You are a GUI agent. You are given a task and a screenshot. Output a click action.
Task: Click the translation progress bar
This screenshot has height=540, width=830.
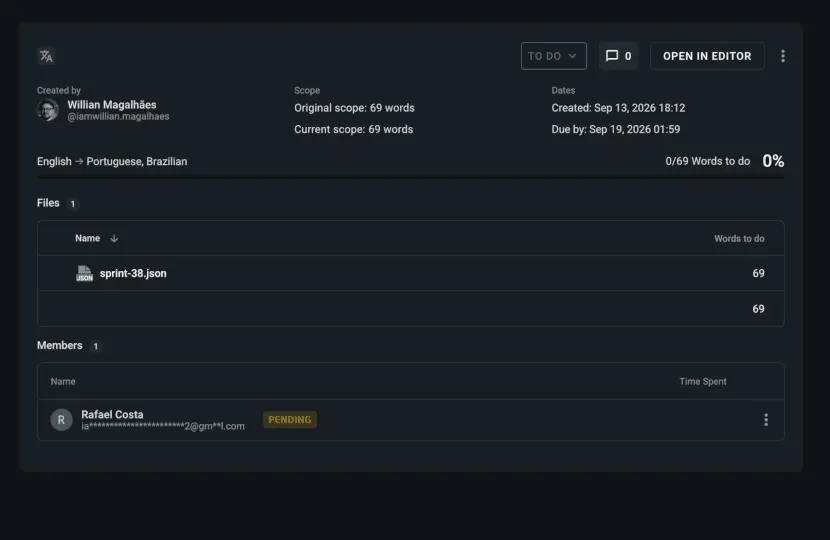click(x=410, y=178)
